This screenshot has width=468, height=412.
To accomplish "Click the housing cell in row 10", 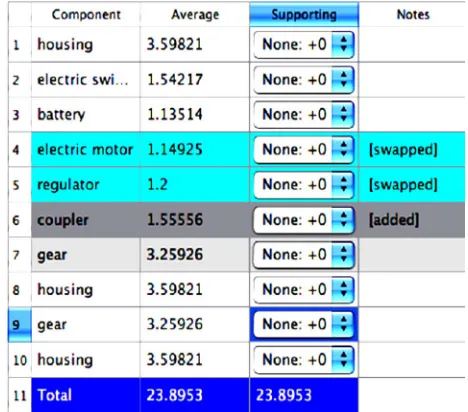I will tap(86, 360).
